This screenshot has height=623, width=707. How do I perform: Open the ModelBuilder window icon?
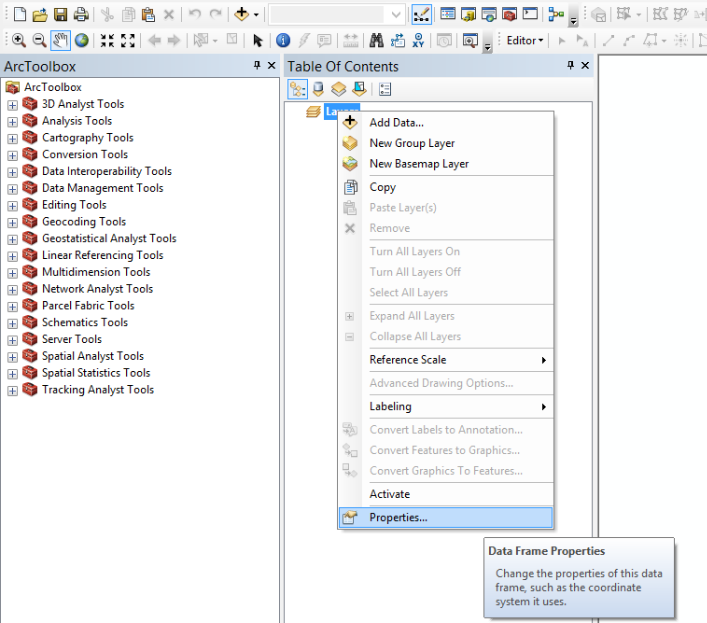(x=556, y=14)
